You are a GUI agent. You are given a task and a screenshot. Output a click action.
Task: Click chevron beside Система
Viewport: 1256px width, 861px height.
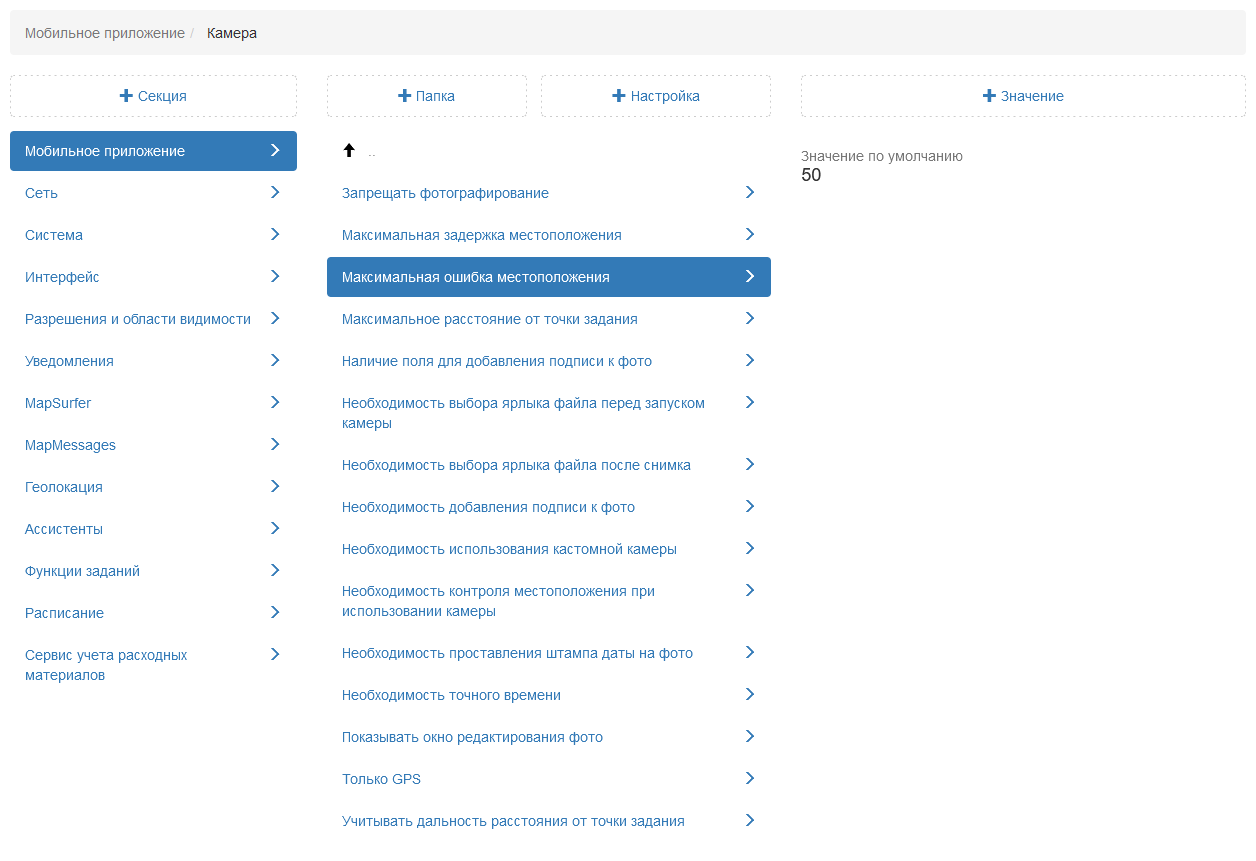(x=275, y=234)
